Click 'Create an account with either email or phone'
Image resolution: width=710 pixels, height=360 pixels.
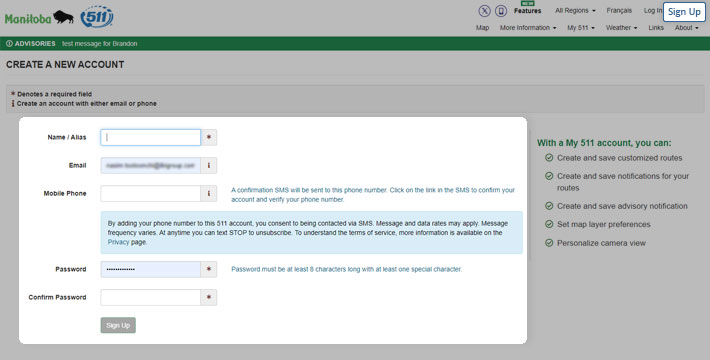(x=86, y=103)
